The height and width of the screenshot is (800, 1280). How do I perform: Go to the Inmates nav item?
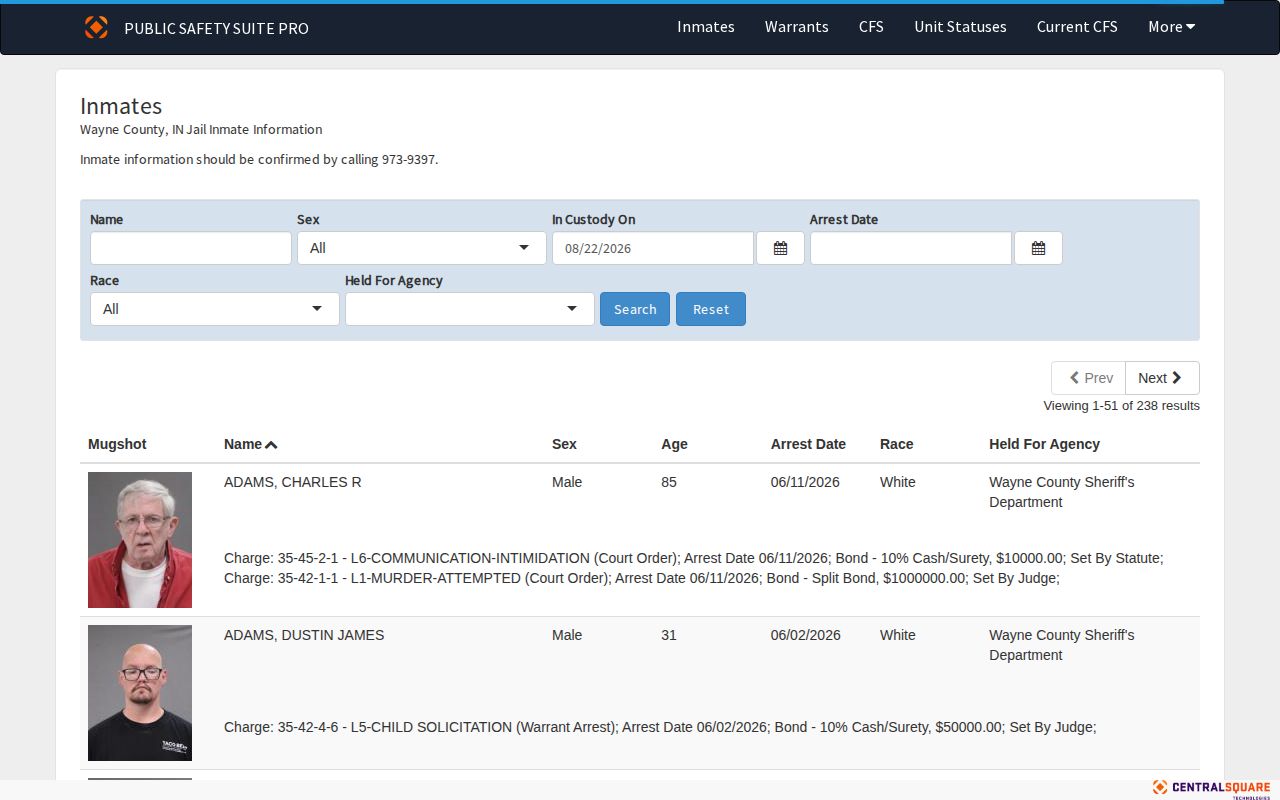(706, 27)
